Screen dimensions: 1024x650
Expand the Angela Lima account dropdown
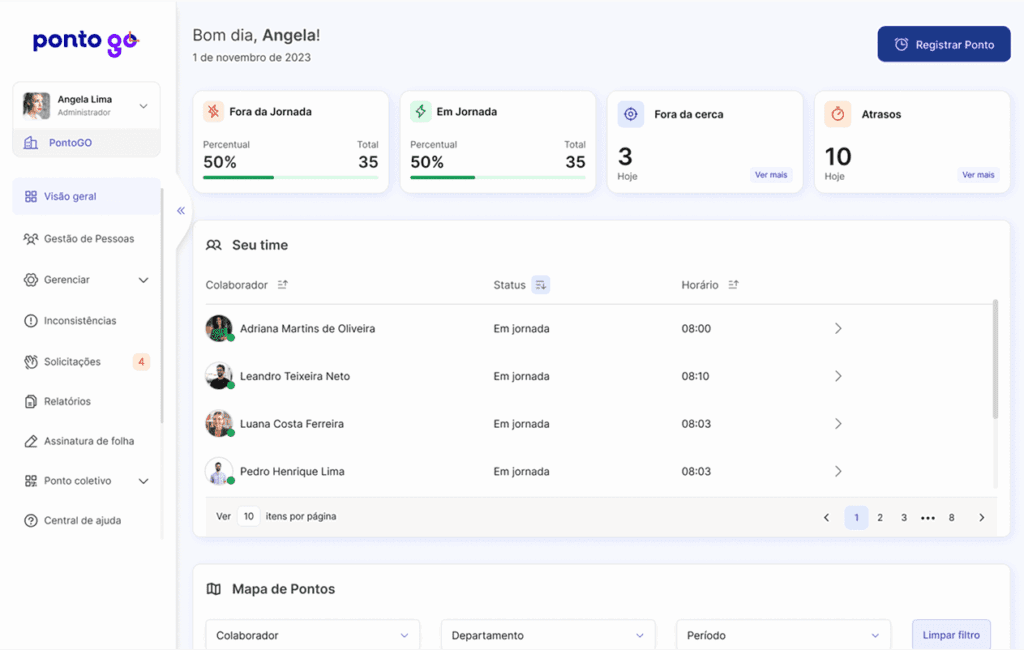tap(143, 106)
